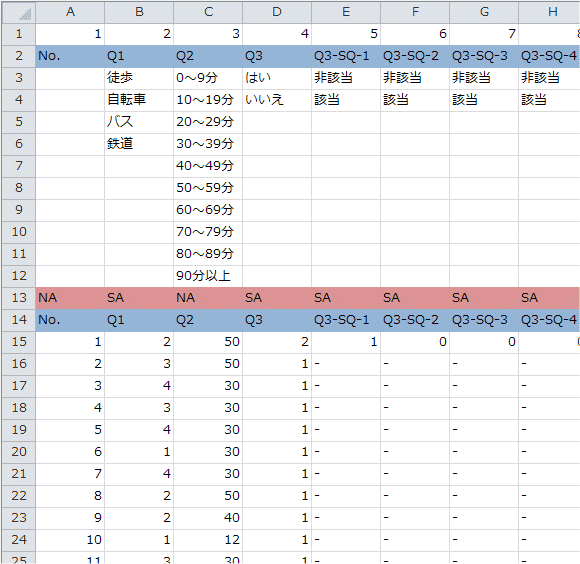Screen dimensions: 580x564
Task: Click the Select All corner triangle
Action: pyautogui.click(x=18, y=12)
